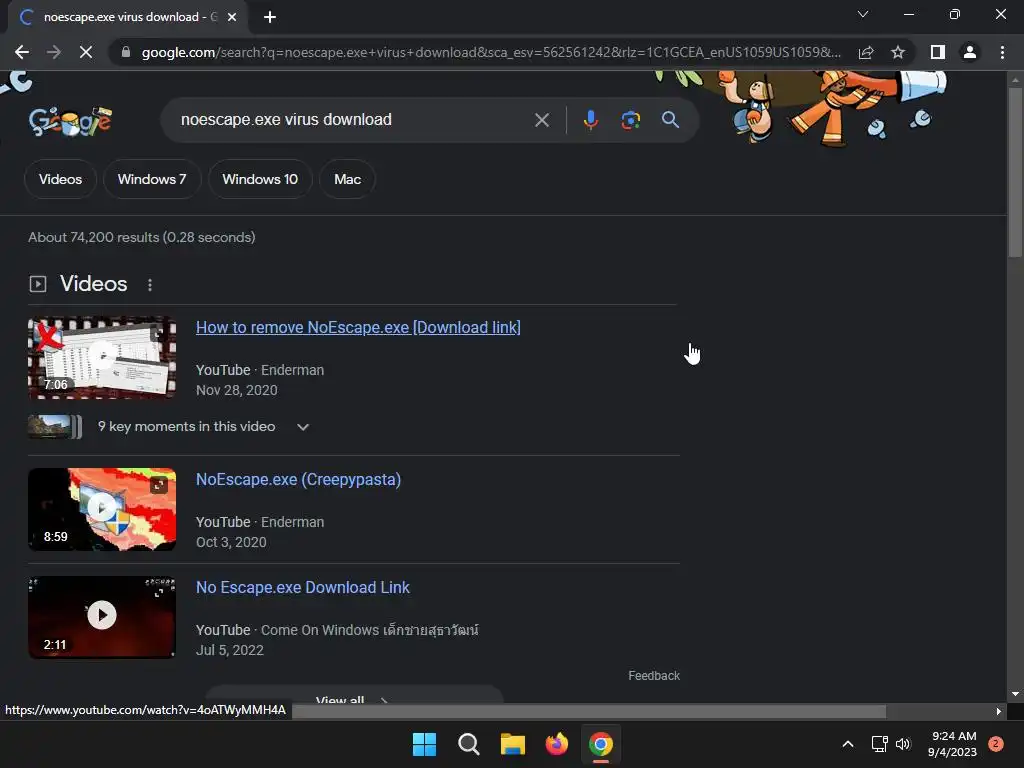Play the 7:06 video thumbnail
Screen dimensions: 1024x768
click(102, 357)
